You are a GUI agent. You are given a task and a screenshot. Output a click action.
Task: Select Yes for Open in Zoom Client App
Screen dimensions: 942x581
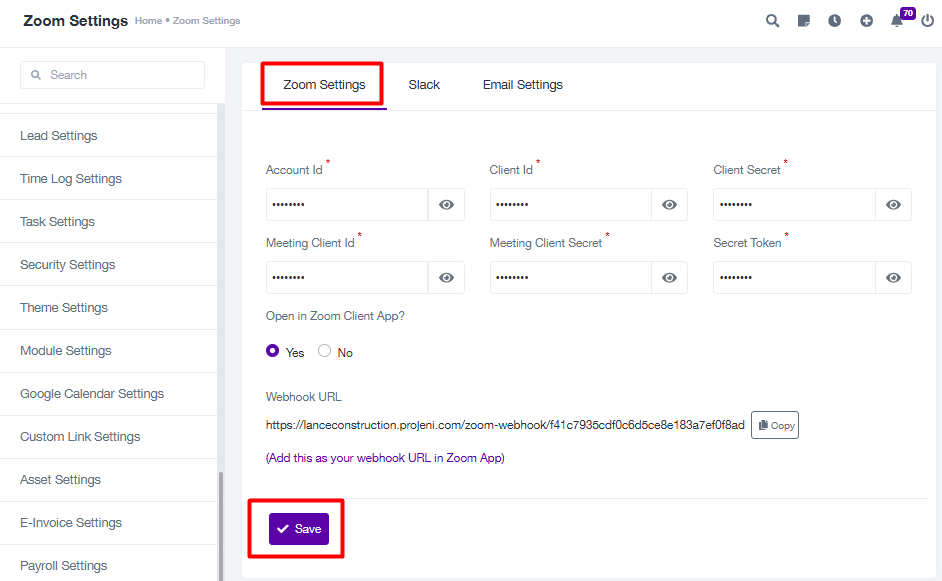point(272,351)
